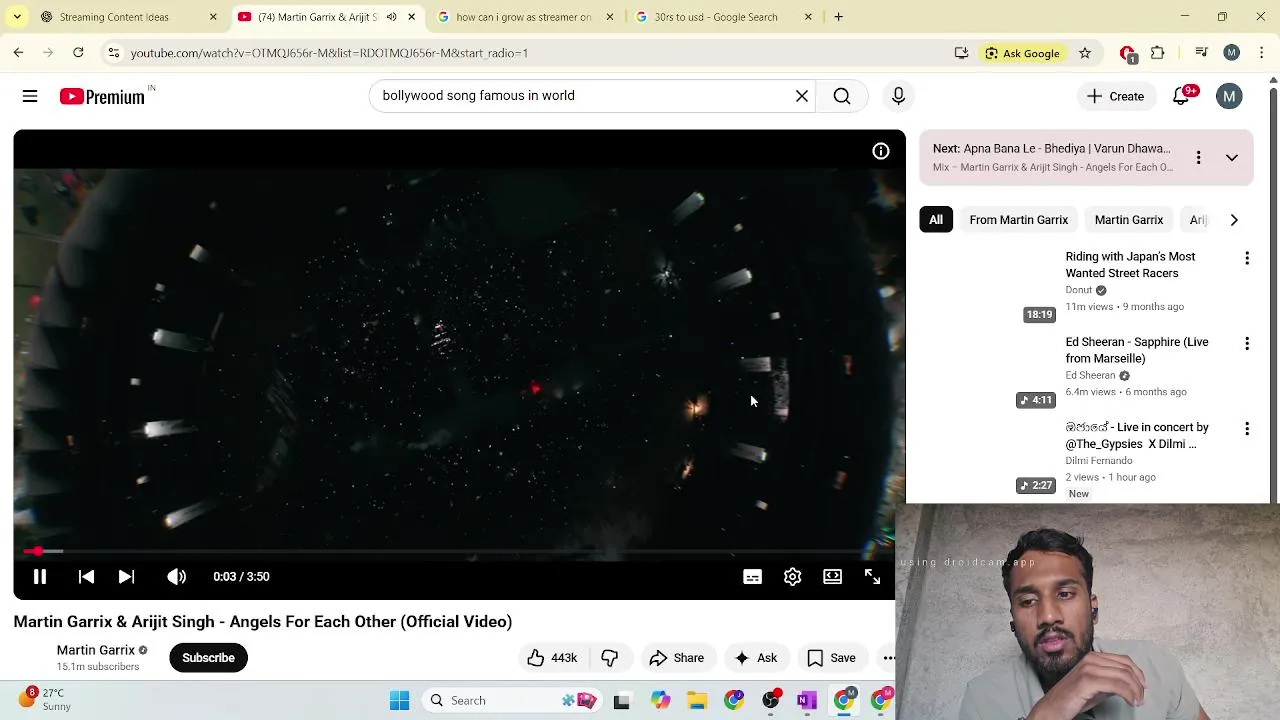Image resolution: width=1280 pixels, height=720 pixels.
Task: Open Martin Garrix channel name link
Action: (95, 650)
